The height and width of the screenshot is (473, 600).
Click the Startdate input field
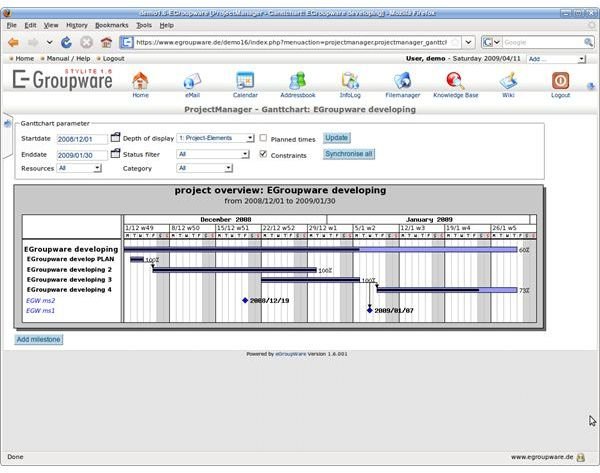click(x=82, y=139)
